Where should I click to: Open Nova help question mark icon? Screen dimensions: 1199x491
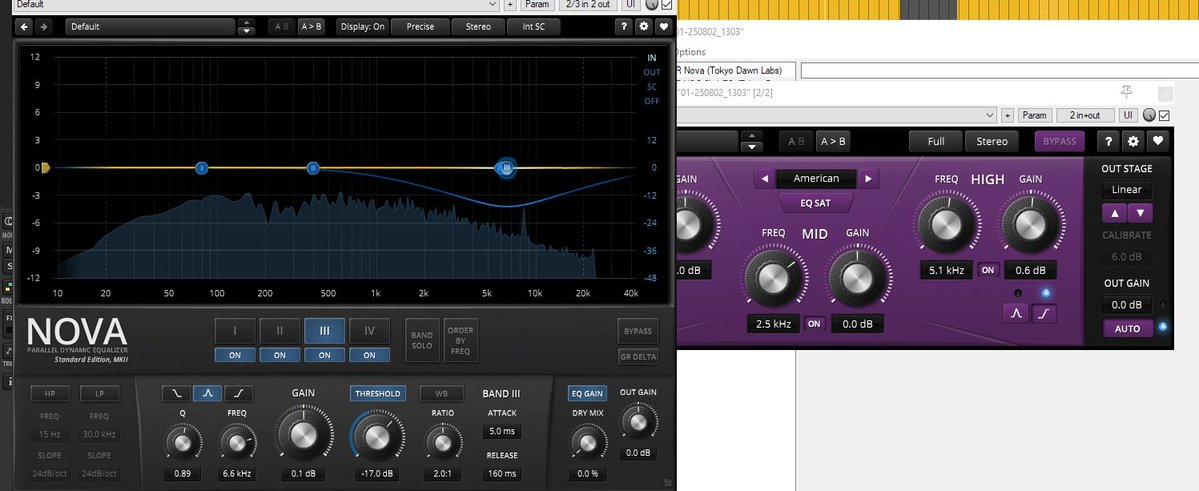click(624, 27)
